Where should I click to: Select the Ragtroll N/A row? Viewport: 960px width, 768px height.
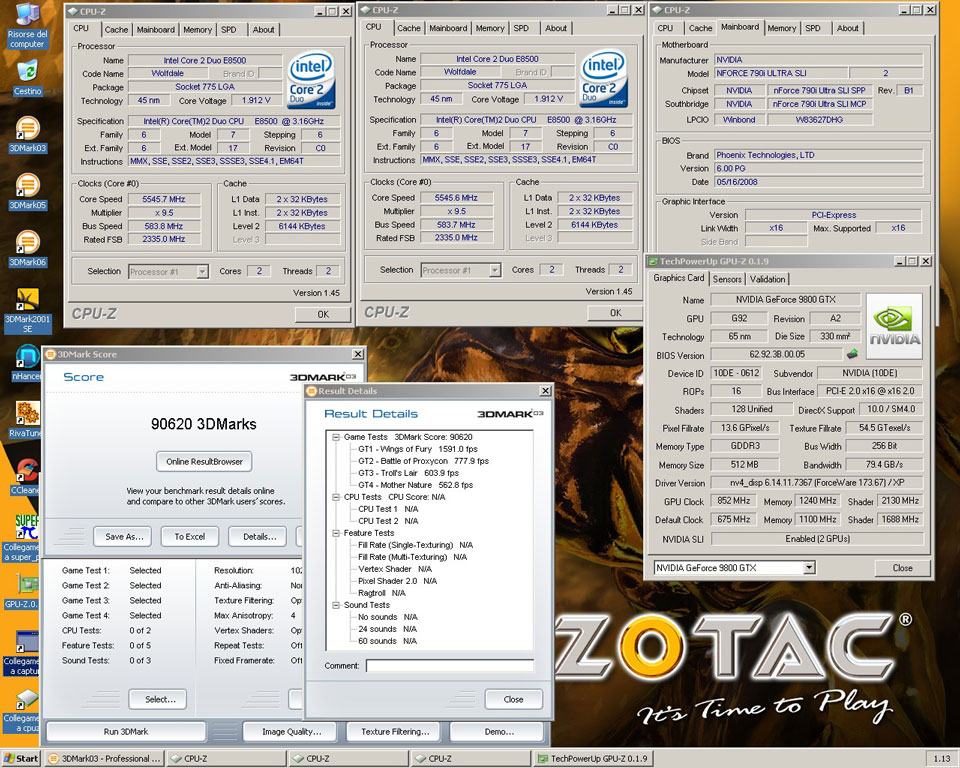point(382,593)
